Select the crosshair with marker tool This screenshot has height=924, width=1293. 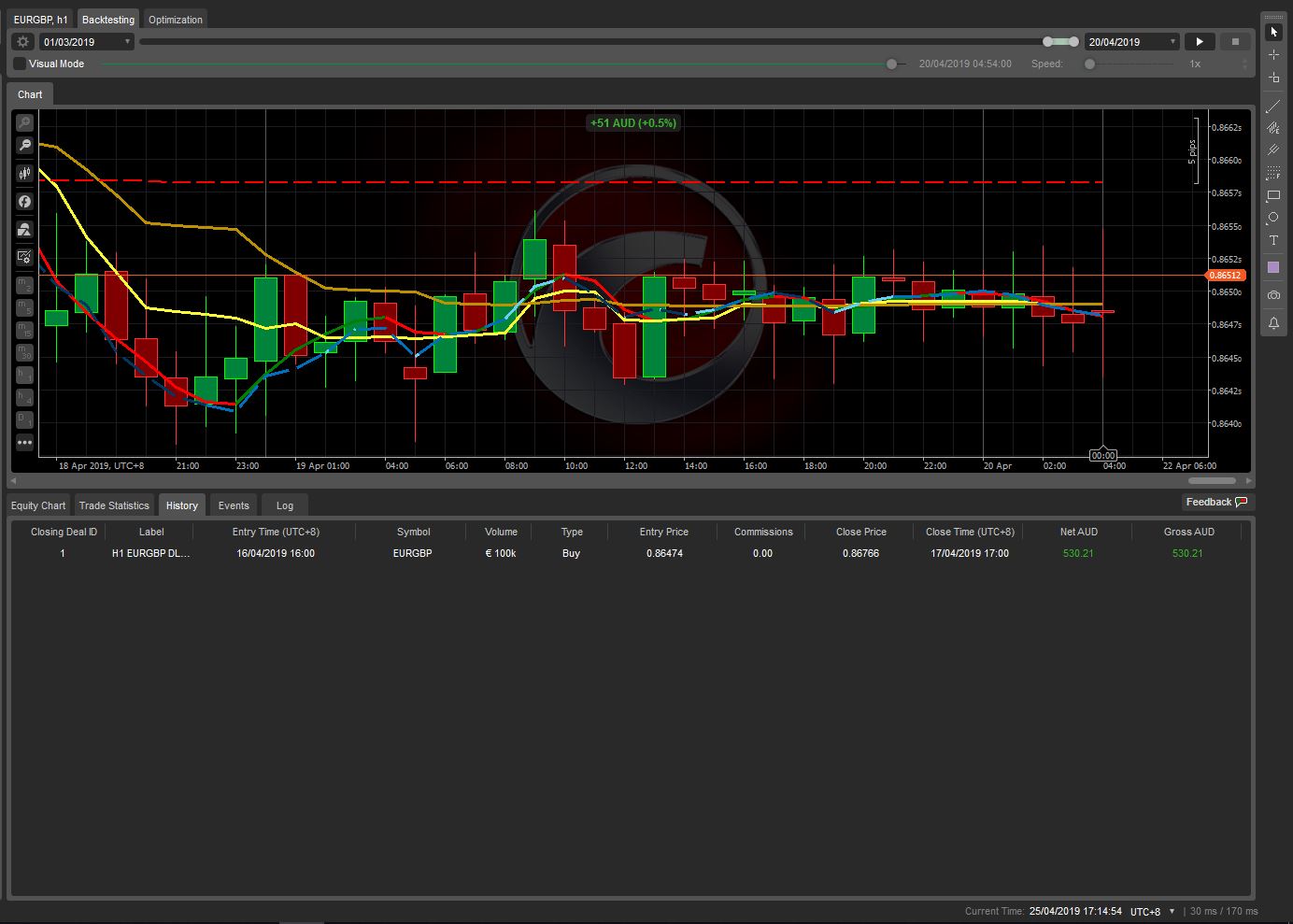pos(1273,78)
